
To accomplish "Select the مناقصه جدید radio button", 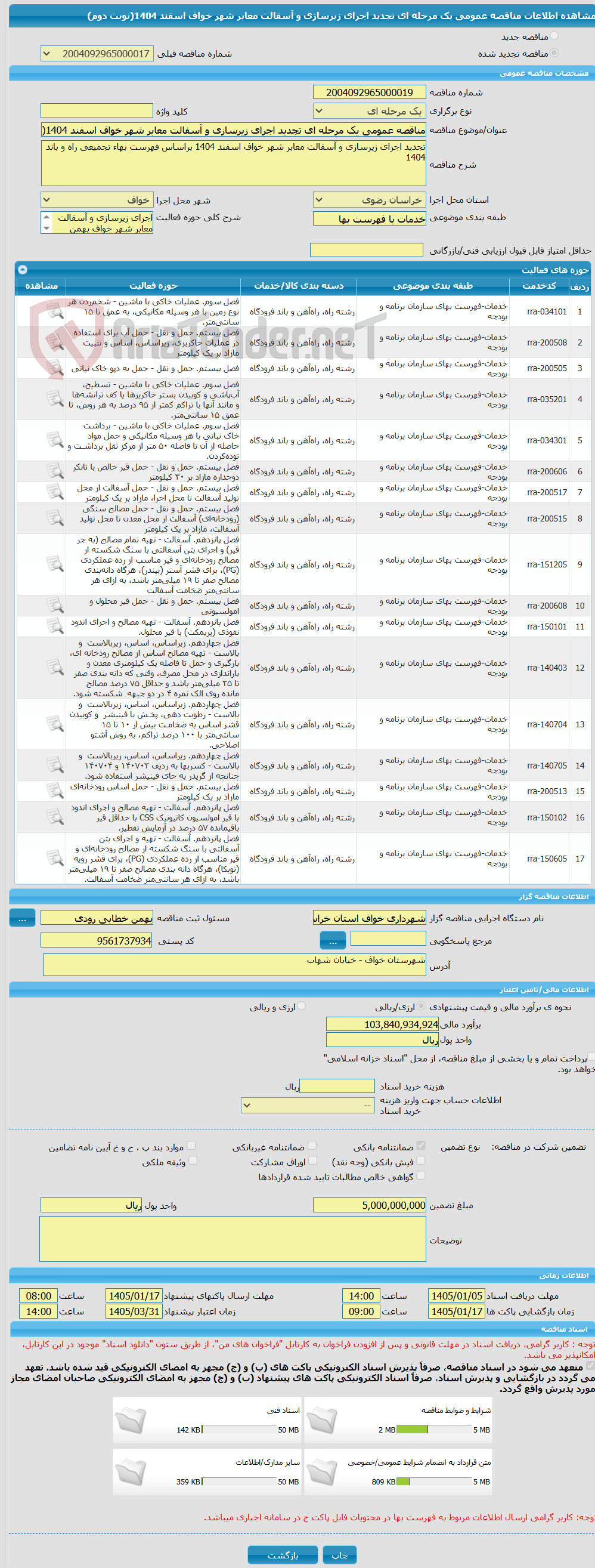I will pyautogui.click(x=554, y=36).
